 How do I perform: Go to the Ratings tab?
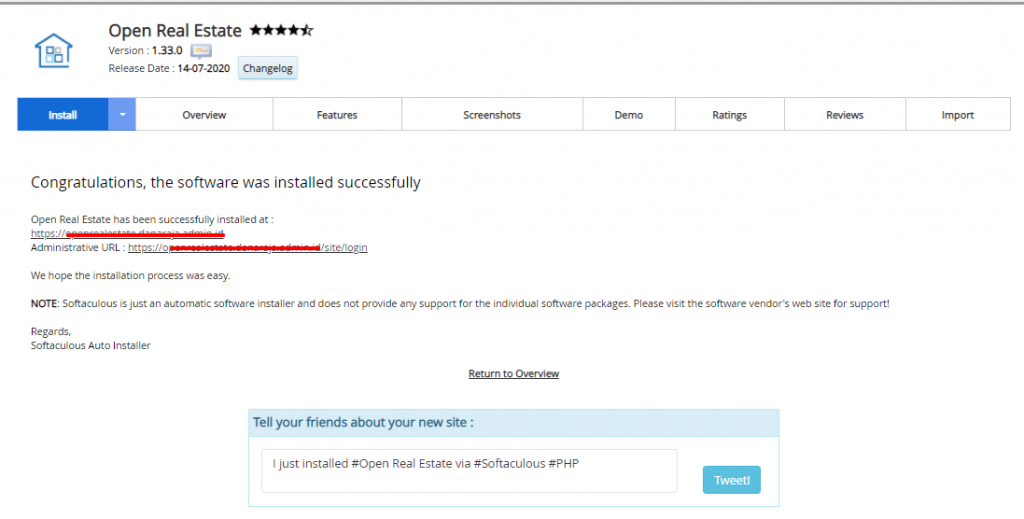[x=729, y=115]
